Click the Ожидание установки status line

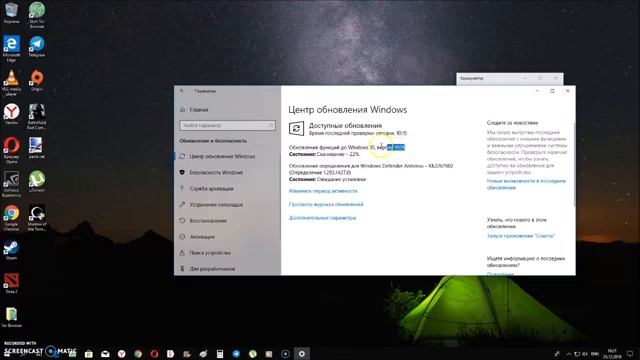click(x=327, y=179)
